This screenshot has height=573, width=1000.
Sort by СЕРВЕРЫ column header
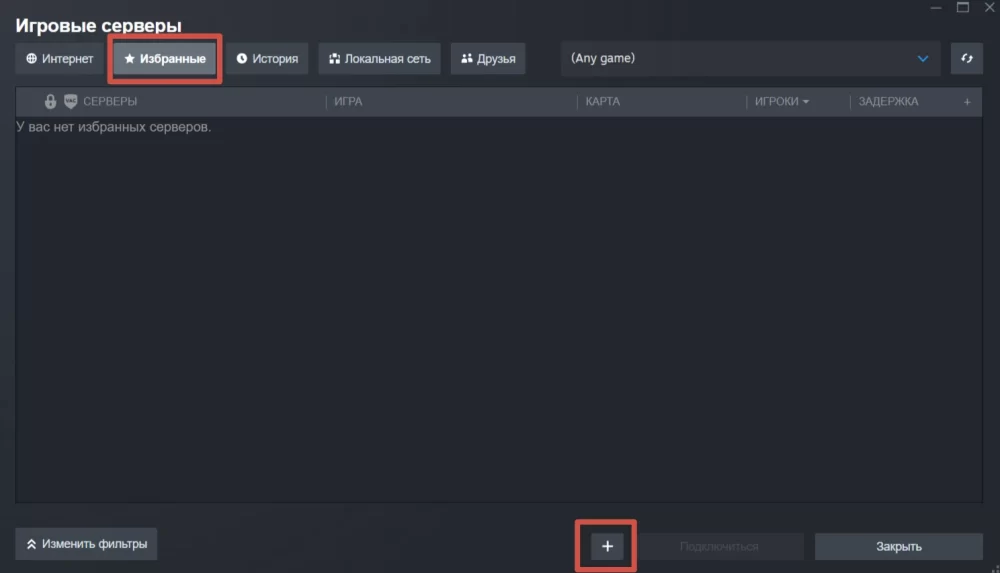click(x=110, y=101)
